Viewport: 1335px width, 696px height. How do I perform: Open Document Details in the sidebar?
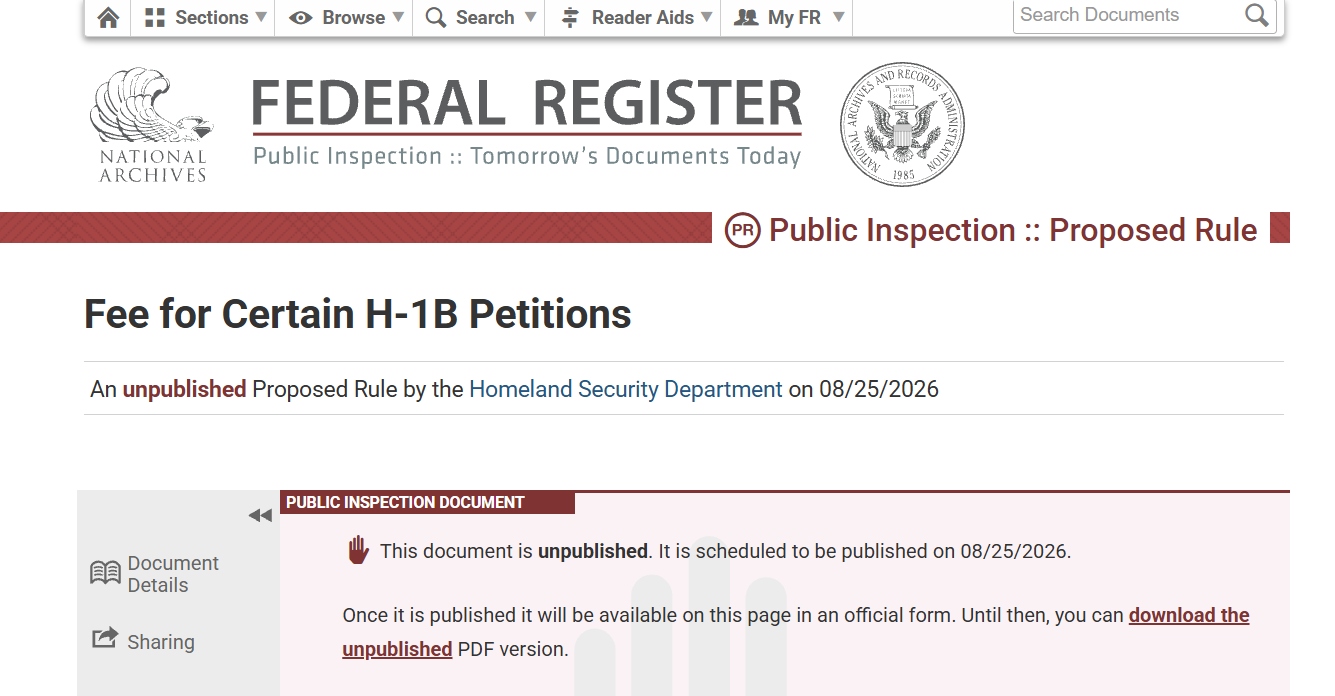point(173,574)
